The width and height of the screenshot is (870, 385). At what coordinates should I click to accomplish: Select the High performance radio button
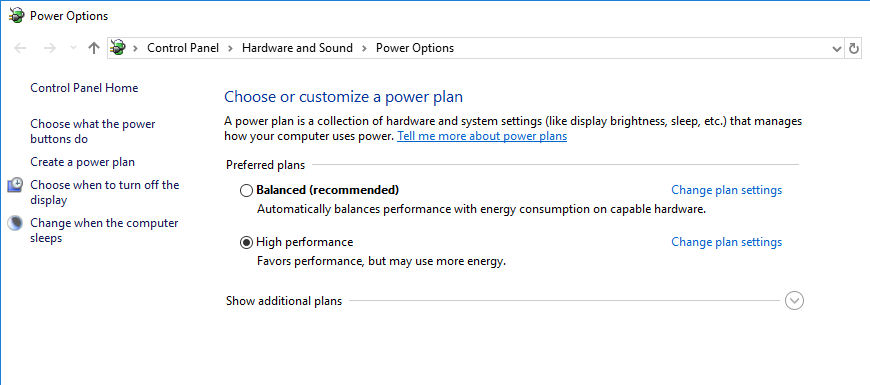coord(246,242)
